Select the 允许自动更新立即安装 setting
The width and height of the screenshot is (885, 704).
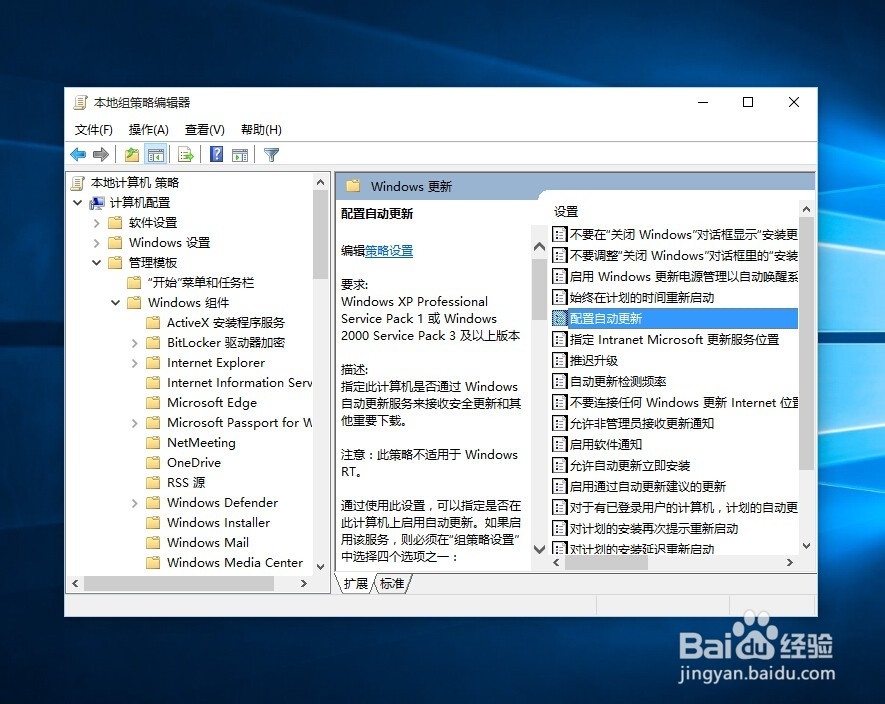pyautogui.click(x=629, y=465)
